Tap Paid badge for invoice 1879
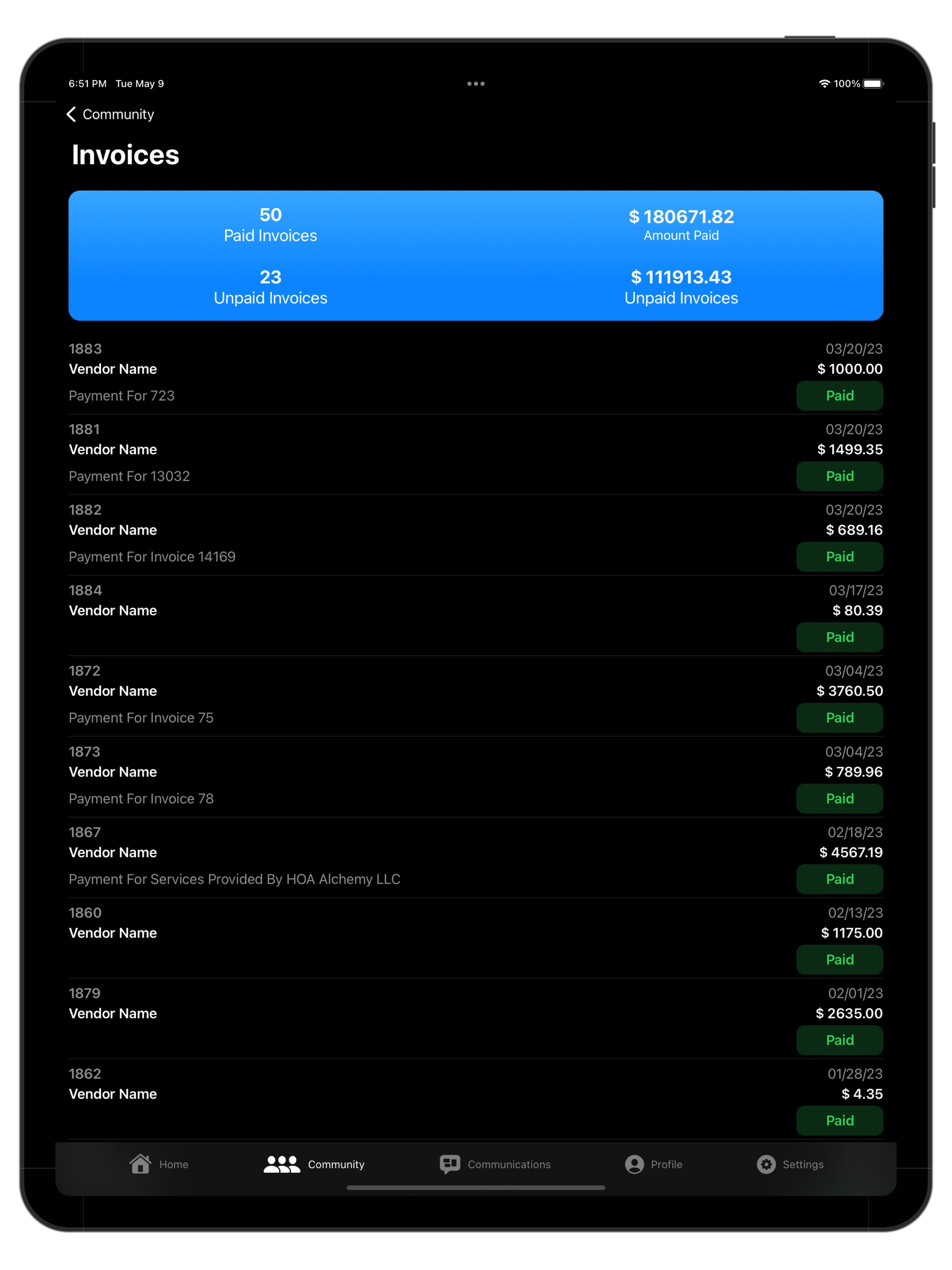This screenshot has height=1270, width=952. pos(840,1040)
